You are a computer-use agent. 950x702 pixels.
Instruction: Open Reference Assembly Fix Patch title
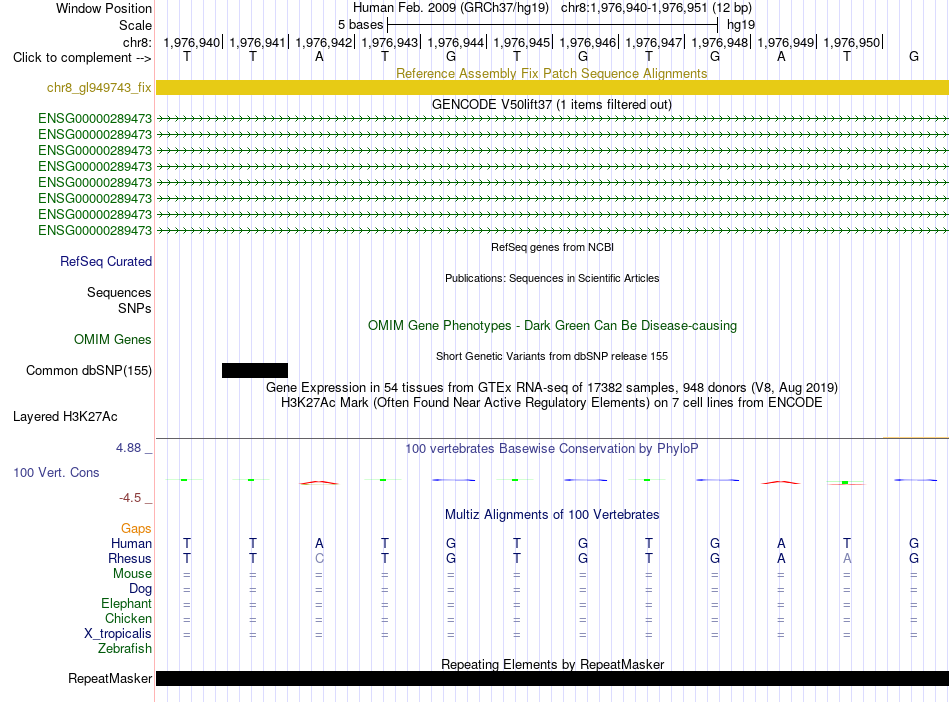(552, 73)
